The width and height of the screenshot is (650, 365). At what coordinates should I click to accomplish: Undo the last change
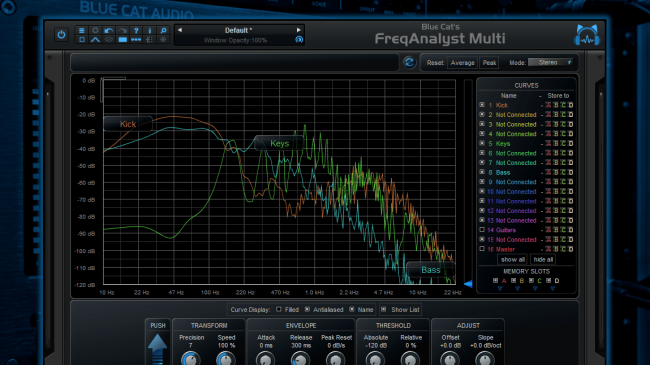(109, 30)
